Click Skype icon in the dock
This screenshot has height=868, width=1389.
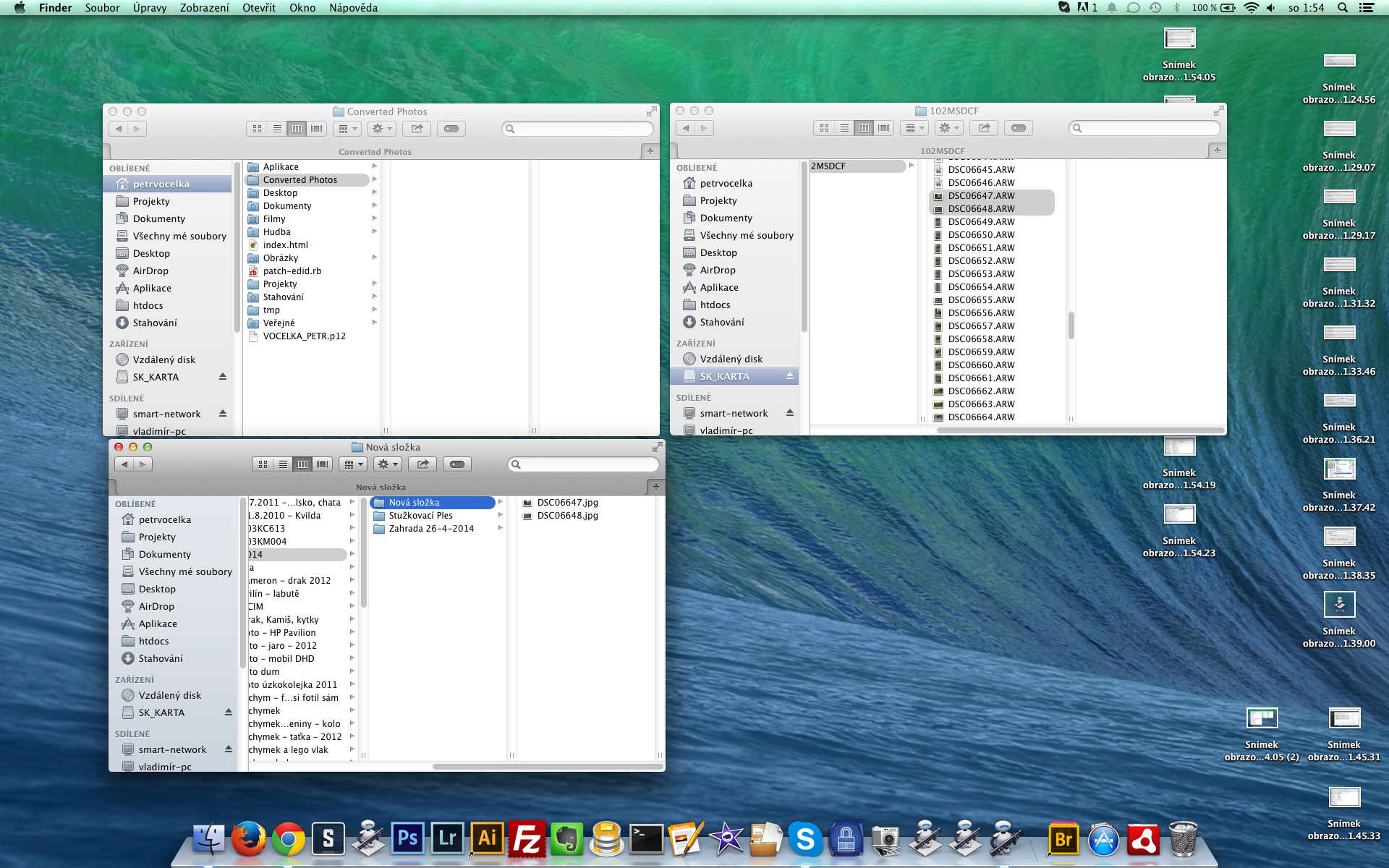pos(804,839)
